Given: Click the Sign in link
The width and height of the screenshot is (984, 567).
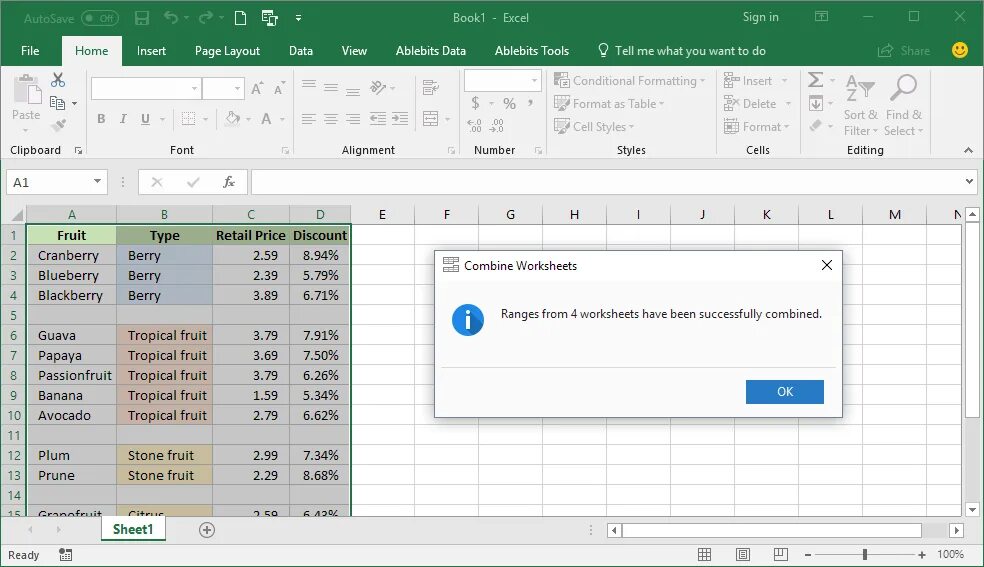Looking at the screenshot, I should click(761, 17).
